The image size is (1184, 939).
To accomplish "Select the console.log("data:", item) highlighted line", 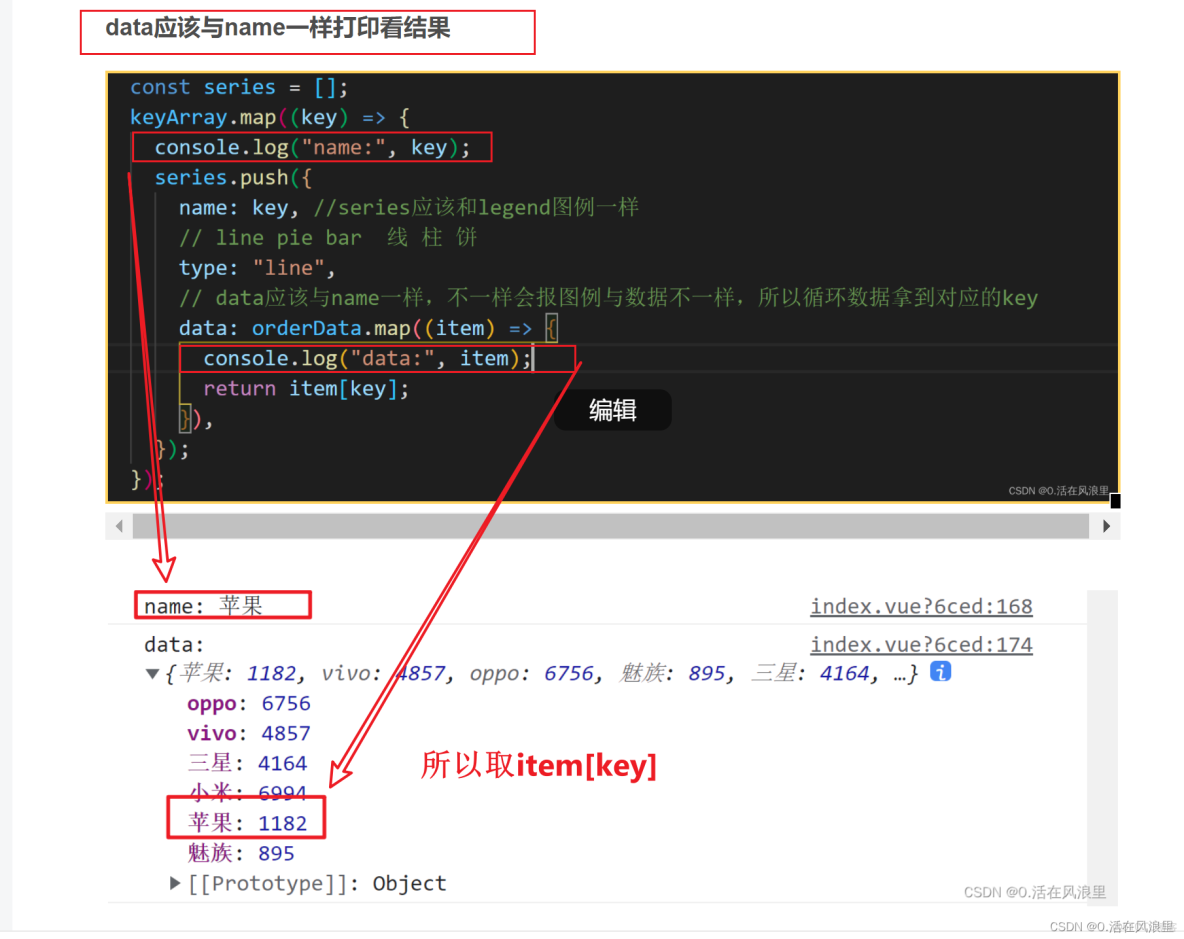I will (366, 357).
